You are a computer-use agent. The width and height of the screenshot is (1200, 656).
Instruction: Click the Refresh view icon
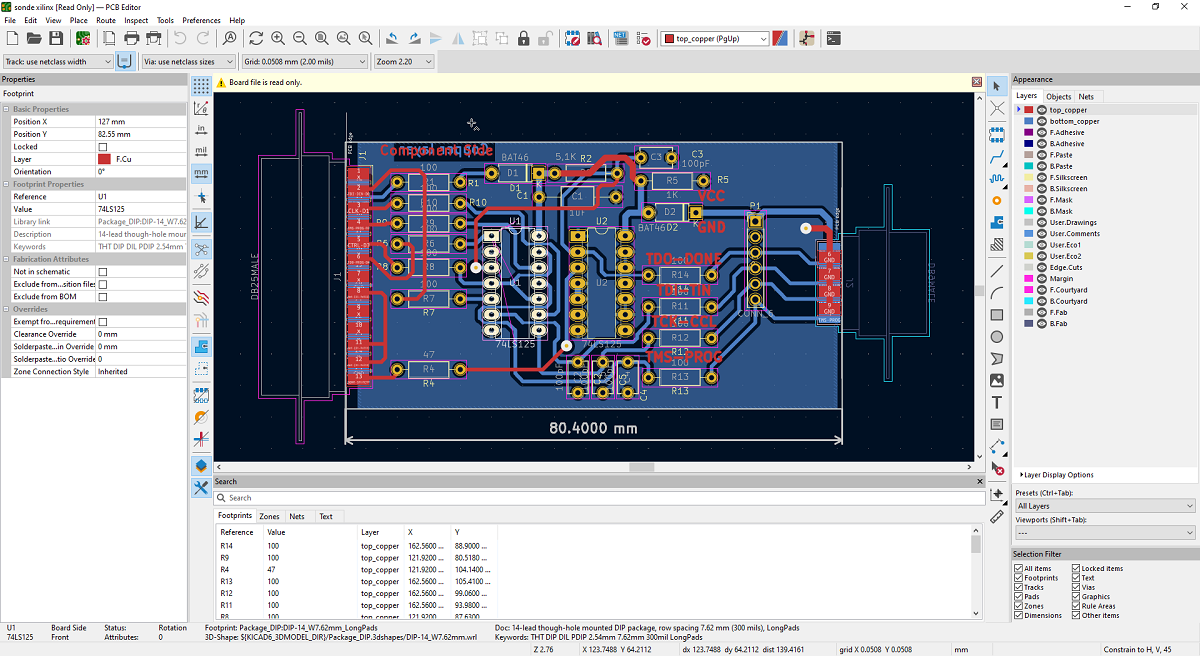256,38
